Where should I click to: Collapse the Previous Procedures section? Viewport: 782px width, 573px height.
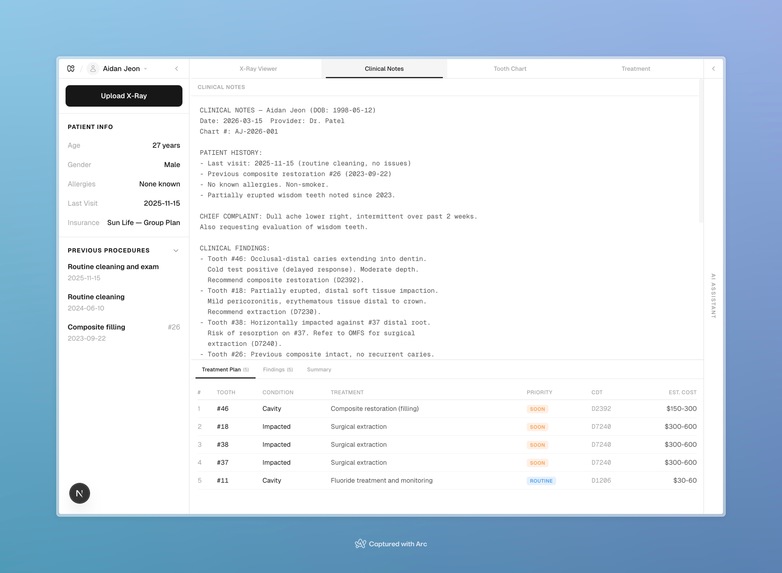point(176,250)
